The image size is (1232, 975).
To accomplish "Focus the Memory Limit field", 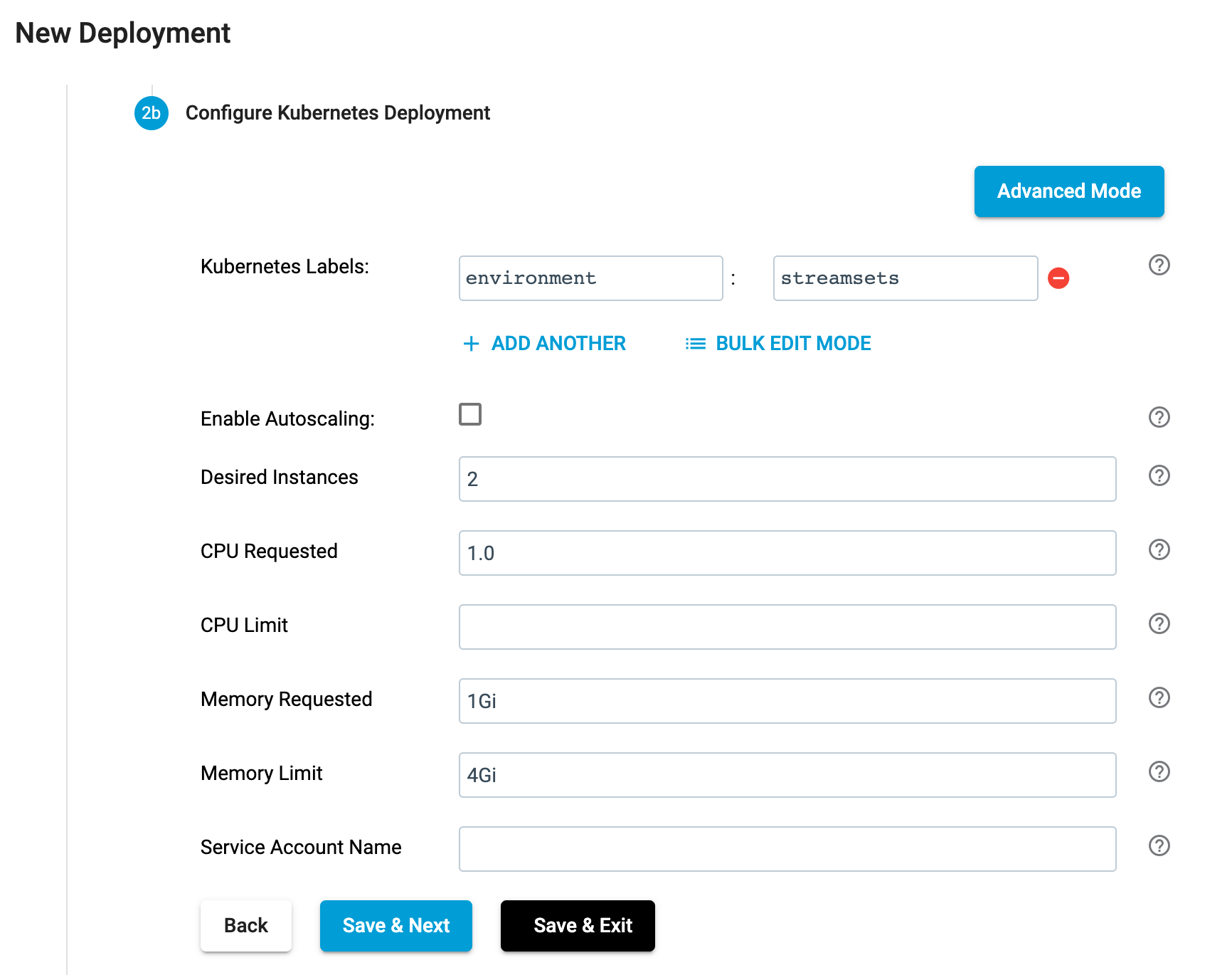I will tap(787, 775).
